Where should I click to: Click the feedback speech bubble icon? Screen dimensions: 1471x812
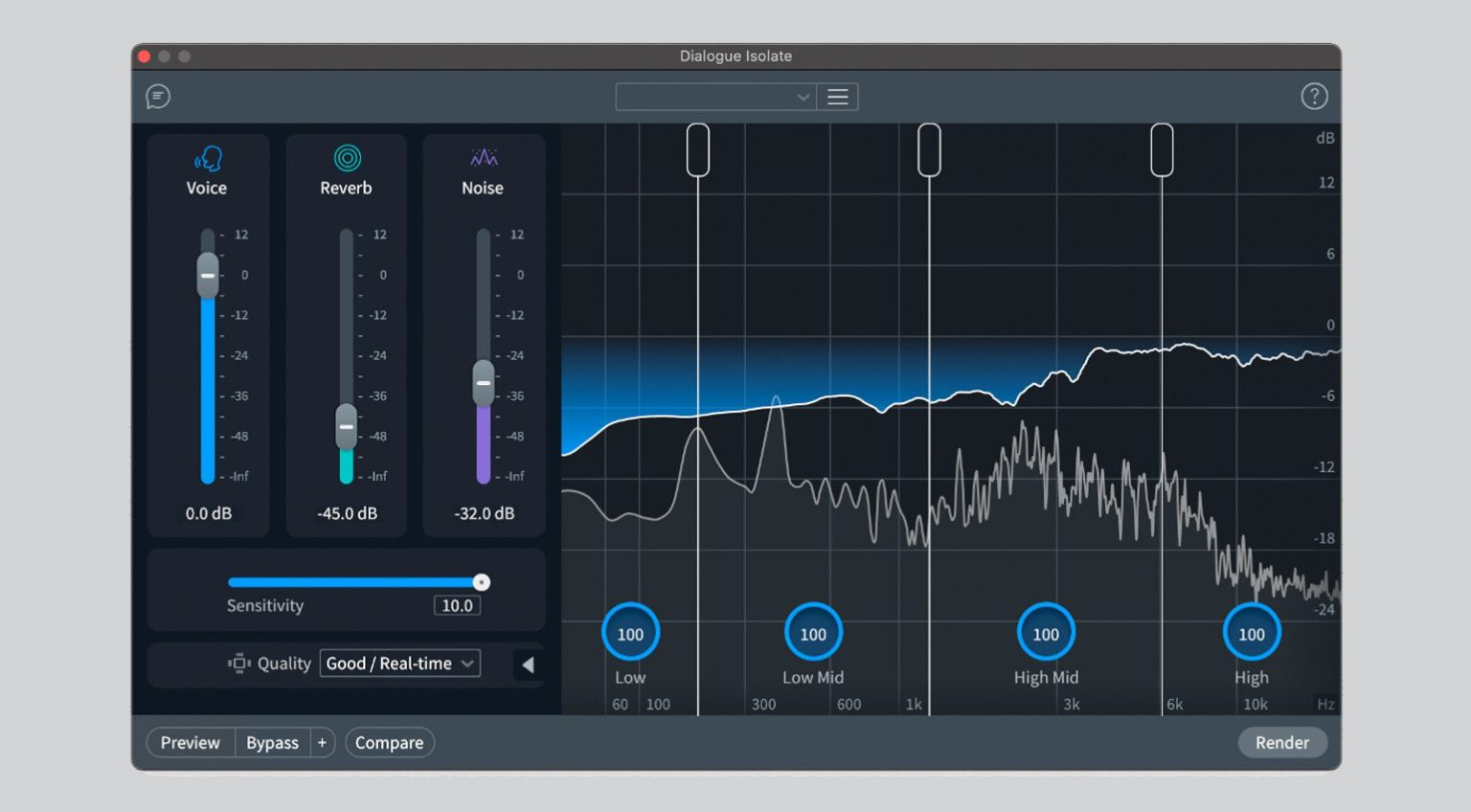coord(158,97)
